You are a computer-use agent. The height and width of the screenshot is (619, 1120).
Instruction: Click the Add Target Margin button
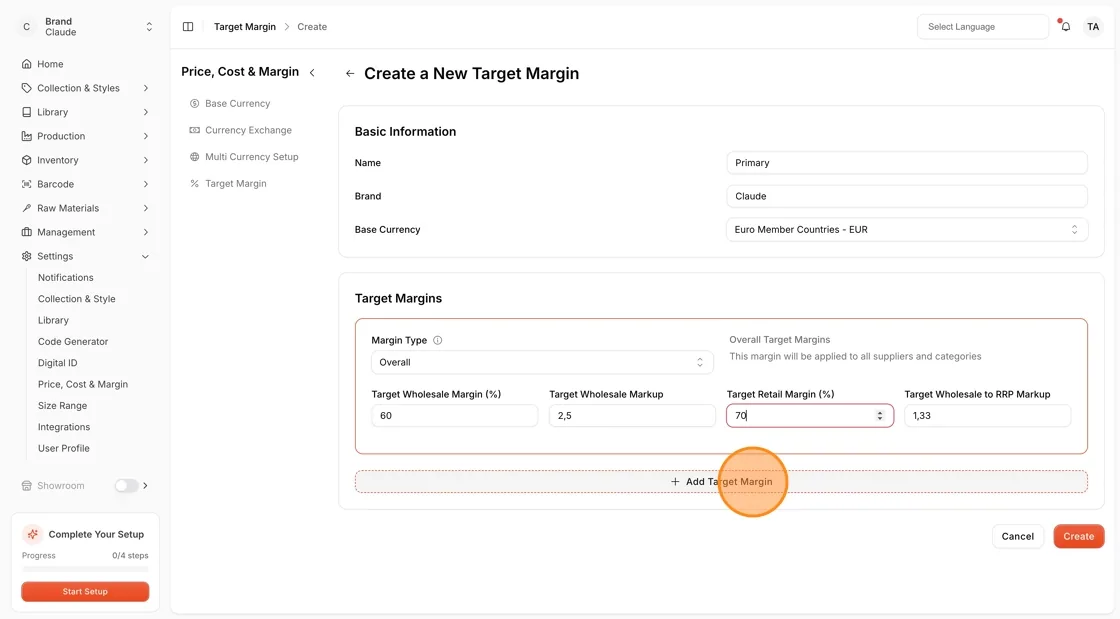[x=721, y=482]
